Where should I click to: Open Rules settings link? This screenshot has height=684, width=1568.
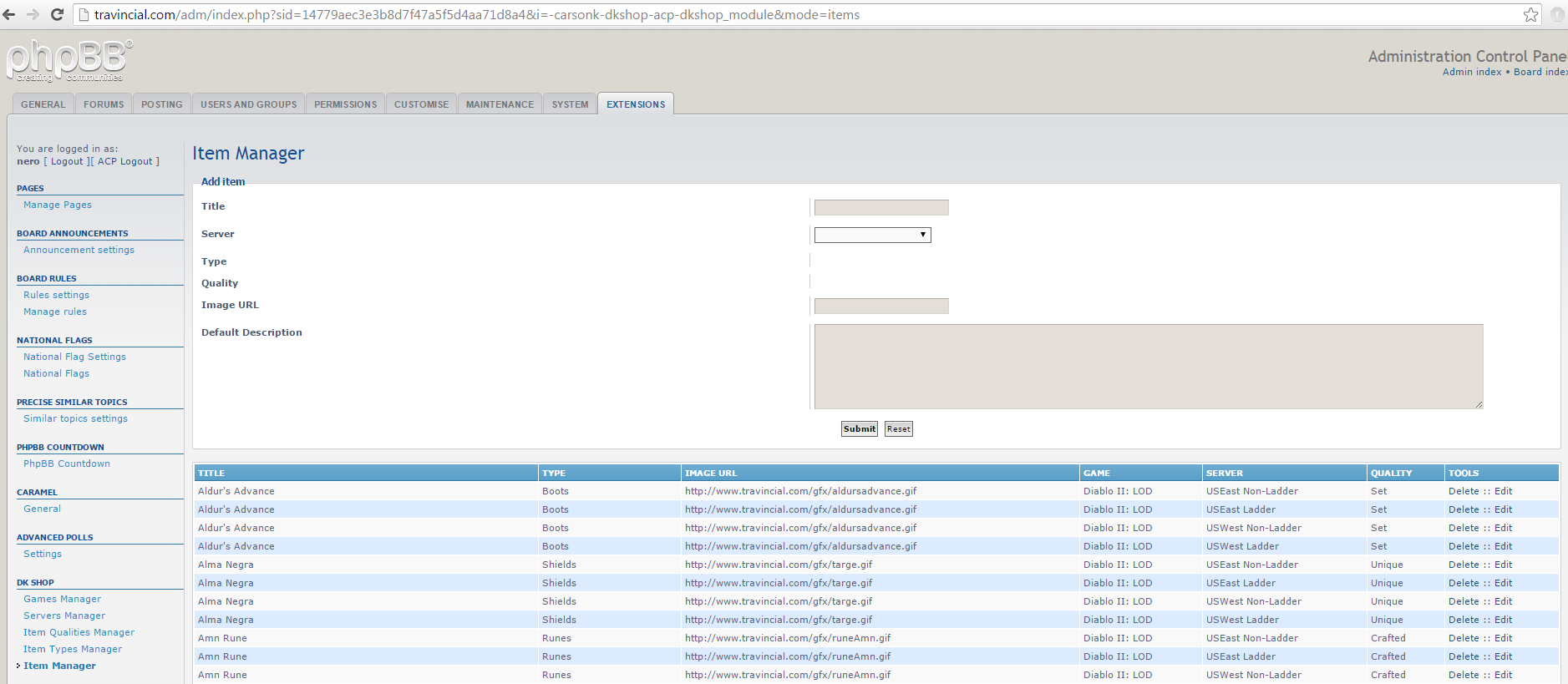click(56, 295)
